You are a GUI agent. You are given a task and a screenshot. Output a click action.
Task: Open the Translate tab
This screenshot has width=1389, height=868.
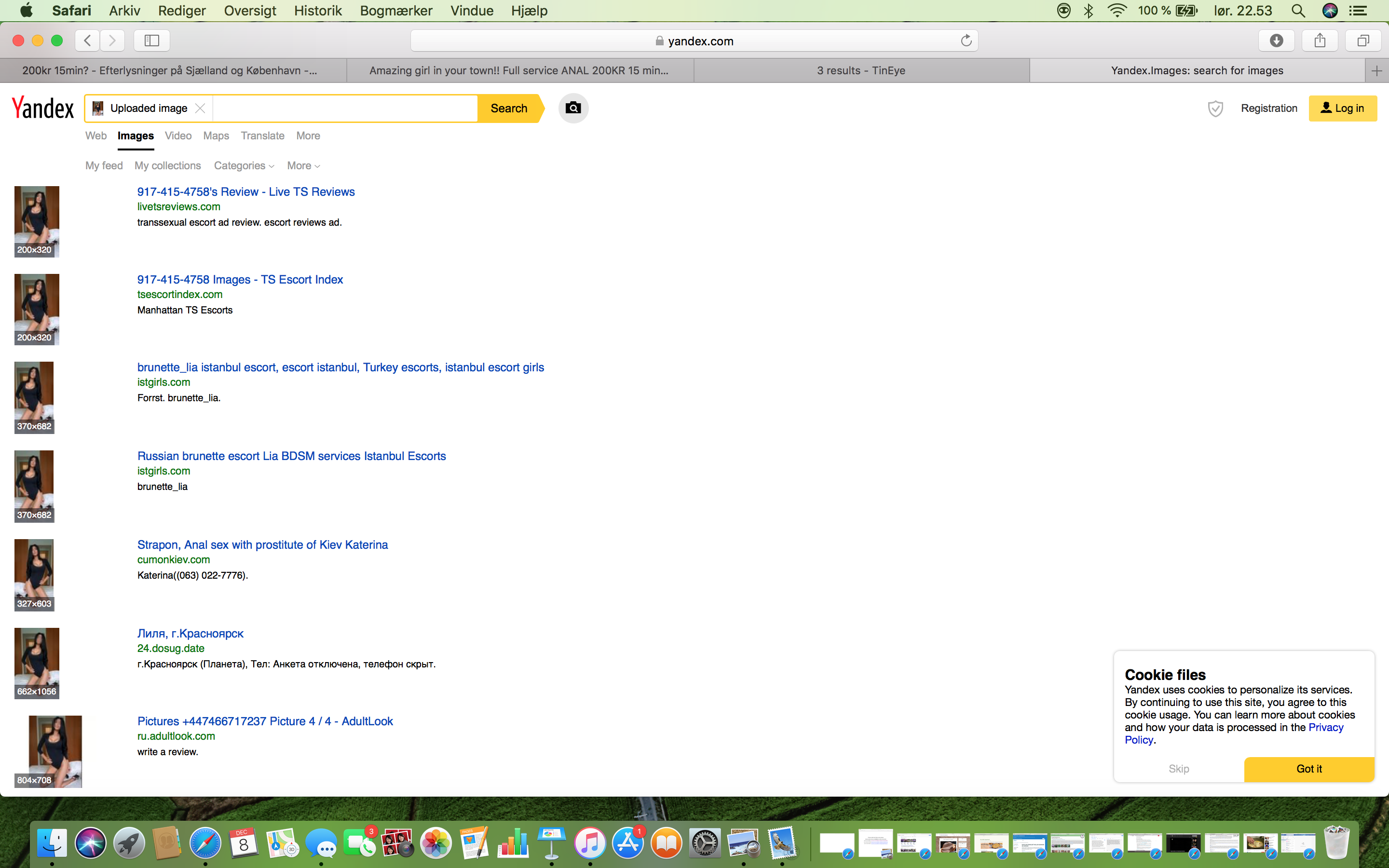point(262,136)
